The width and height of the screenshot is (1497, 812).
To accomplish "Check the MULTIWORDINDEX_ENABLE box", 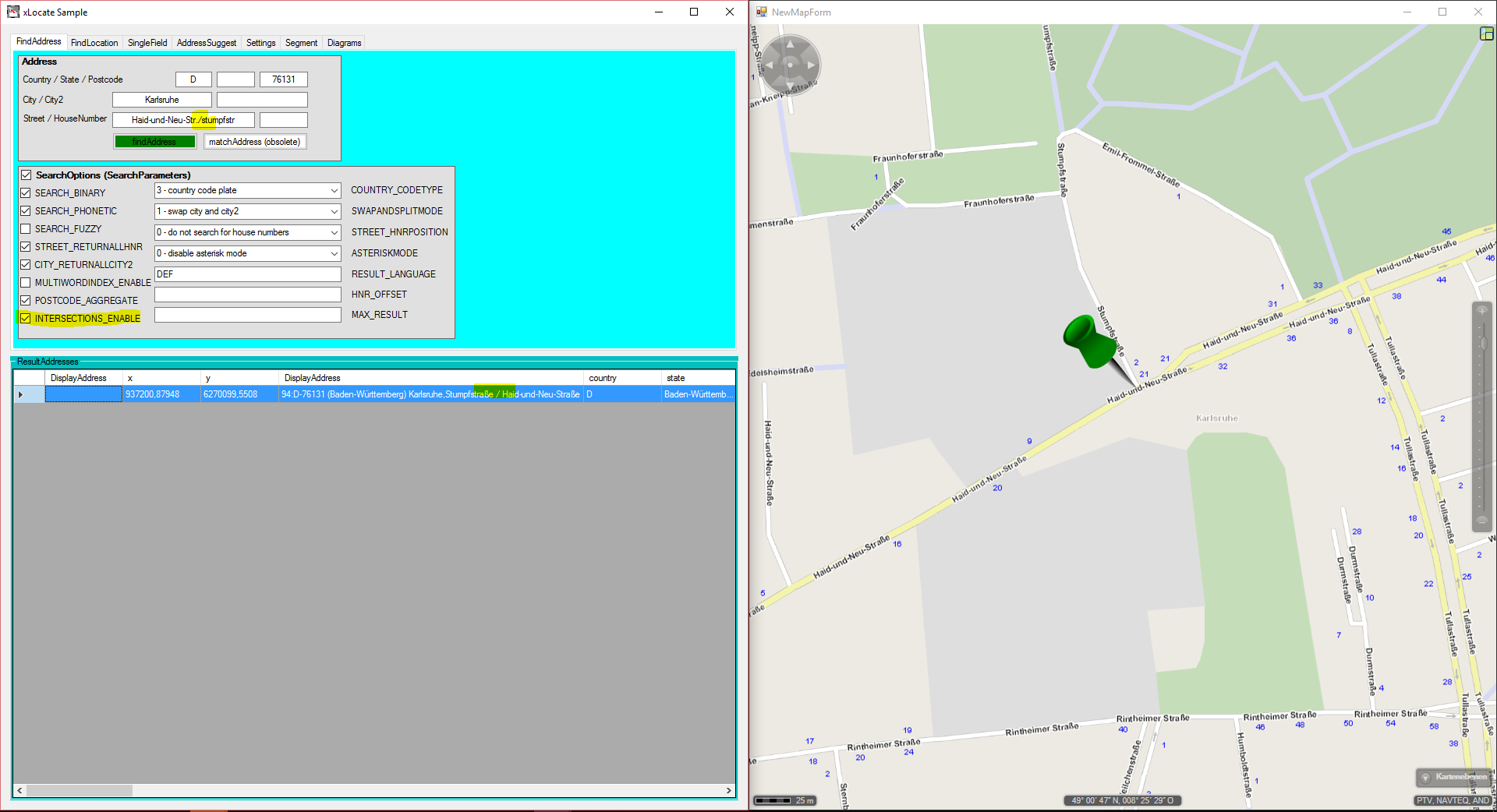I will (26, 283).
